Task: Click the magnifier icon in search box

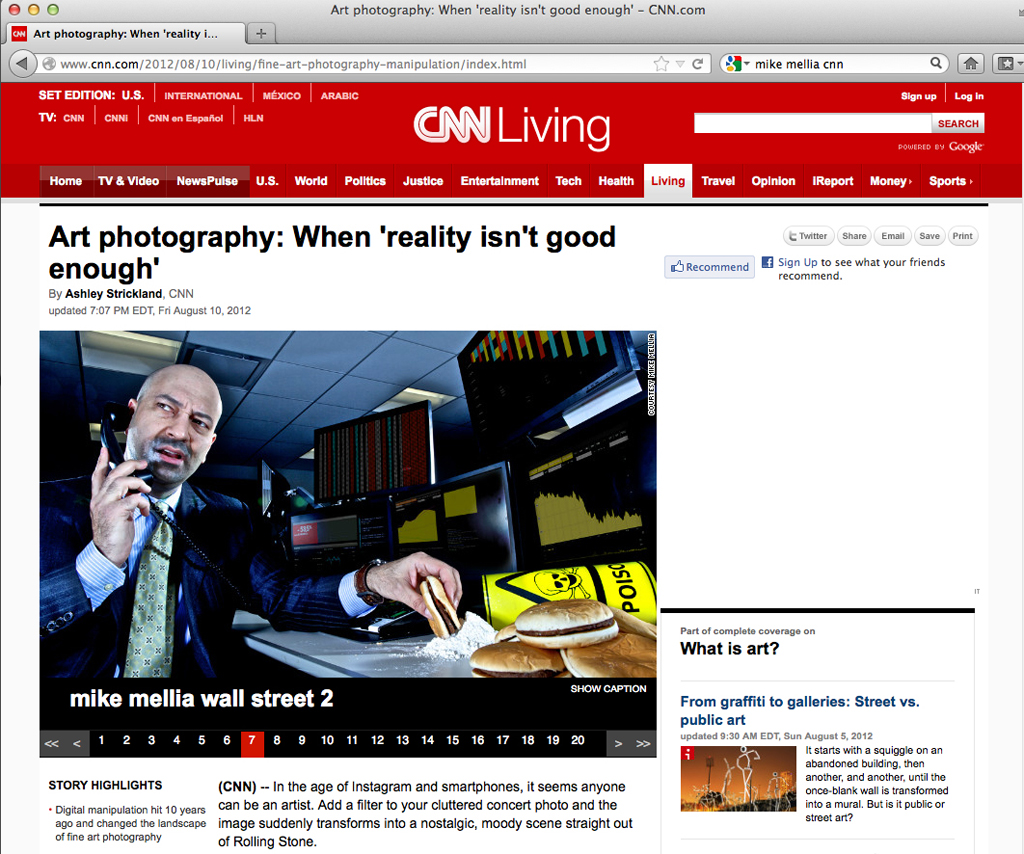Action: tap(936, 63)
